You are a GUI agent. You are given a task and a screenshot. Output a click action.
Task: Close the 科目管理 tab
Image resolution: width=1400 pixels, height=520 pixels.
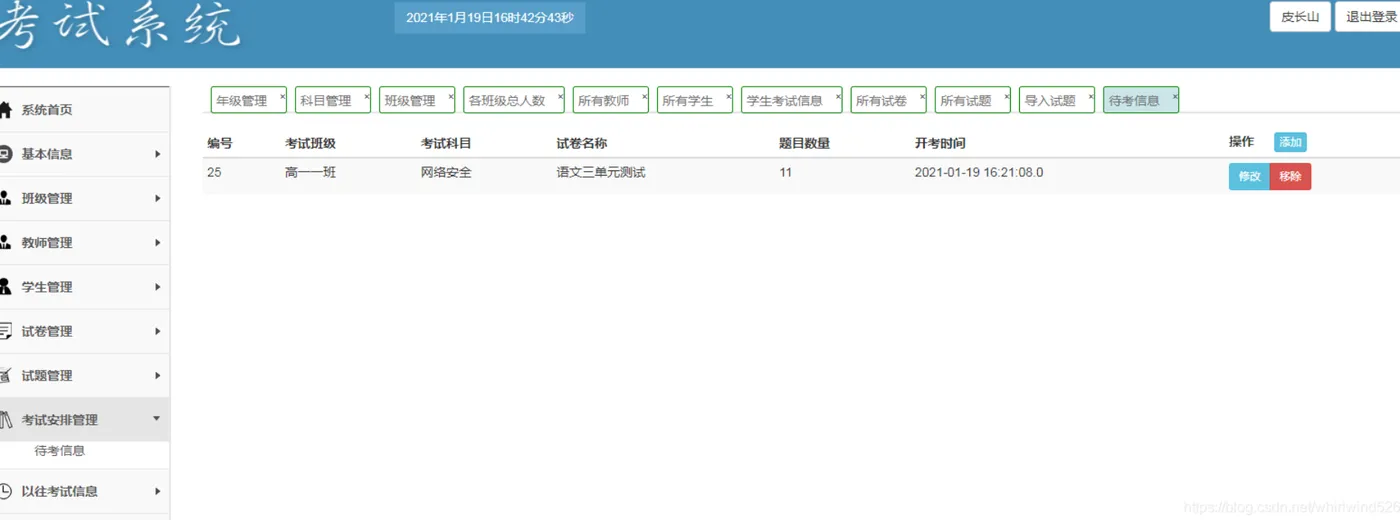[367, 96]
